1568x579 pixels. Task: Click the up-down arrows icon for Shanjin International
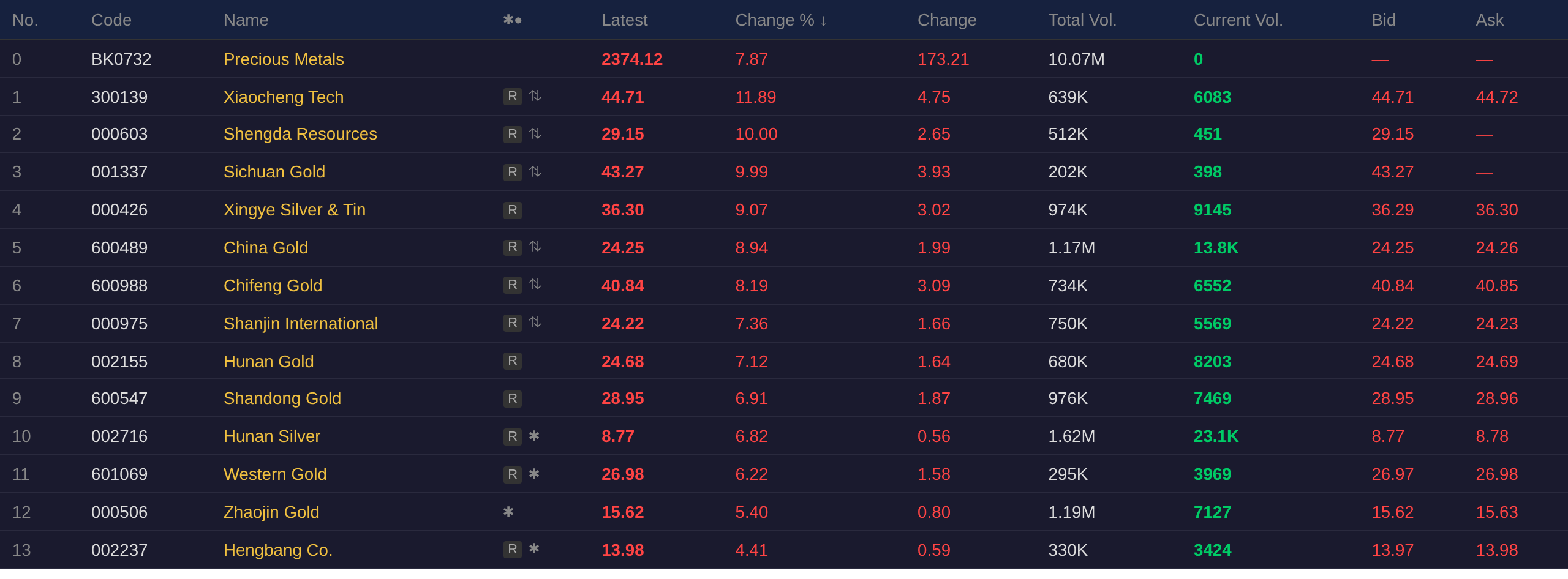(535, 323)
